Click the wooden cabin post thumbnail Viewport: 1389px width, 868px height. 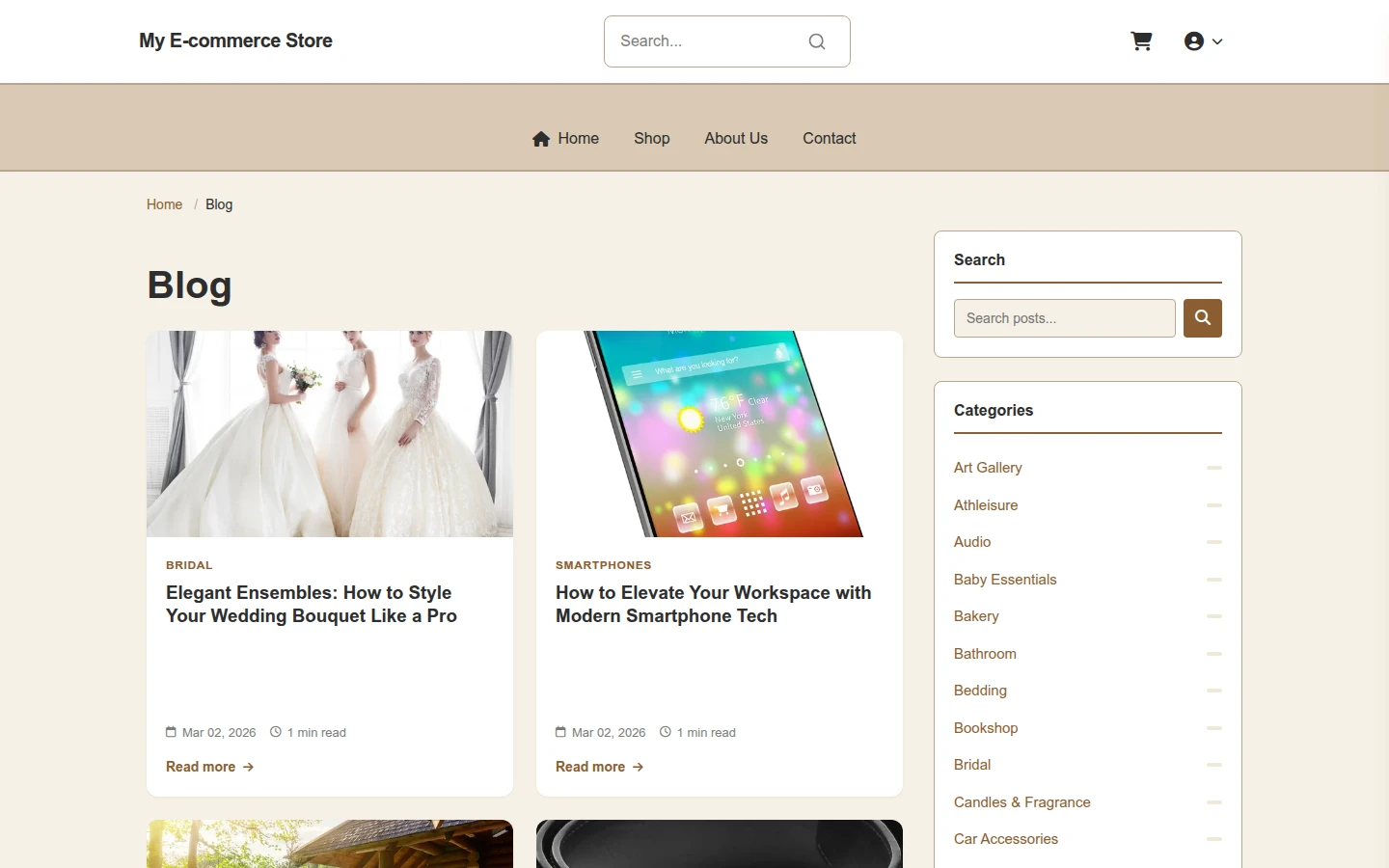[330, 844]
